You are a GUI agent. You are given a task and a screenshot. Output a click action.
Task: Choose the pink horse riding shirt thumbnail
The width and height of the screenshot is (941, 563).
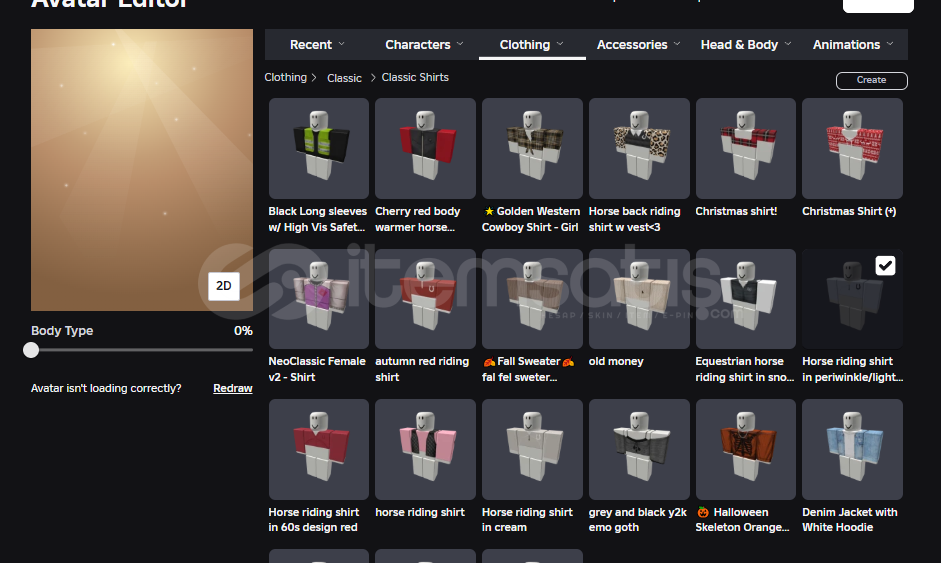coord(425,449)
